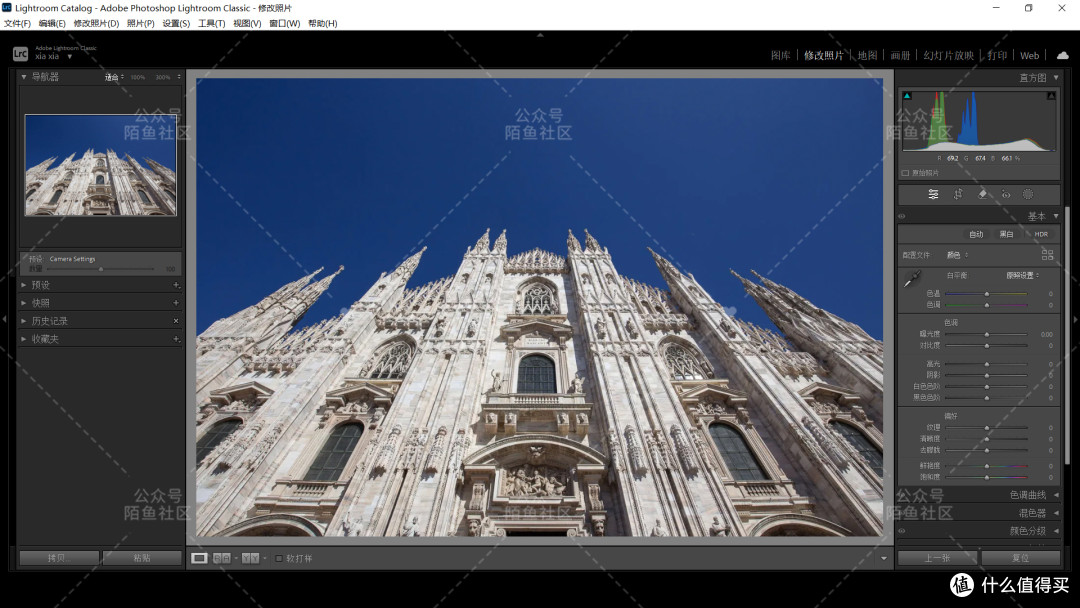Toggle Color Grading panel visibility eye
This screenshot has width=1080, height=608.
pos(902,531)
